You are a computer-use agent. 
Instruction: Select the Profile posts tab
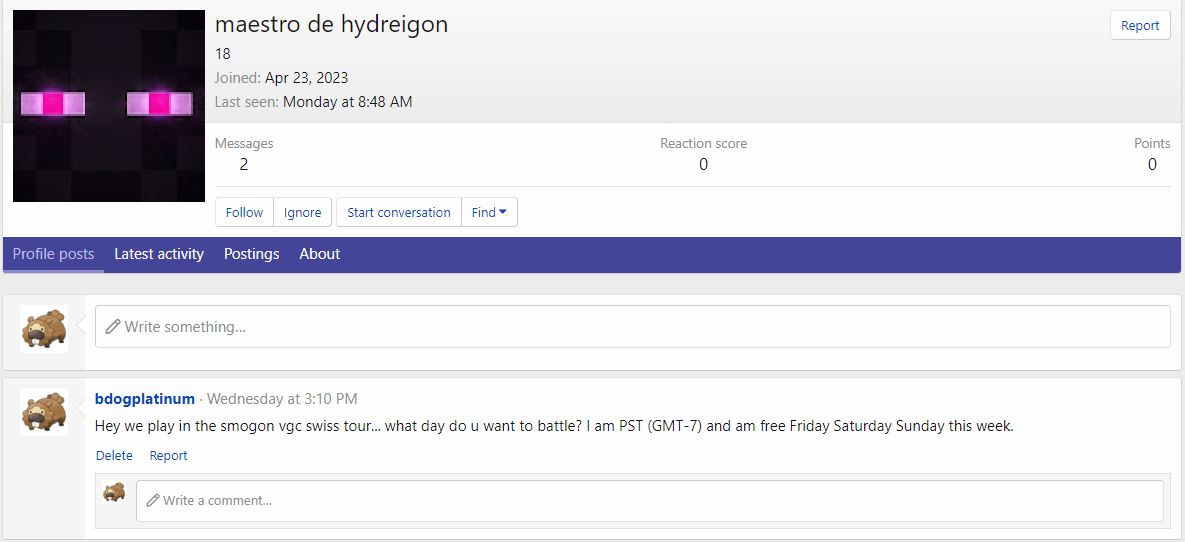click(53, 254)
